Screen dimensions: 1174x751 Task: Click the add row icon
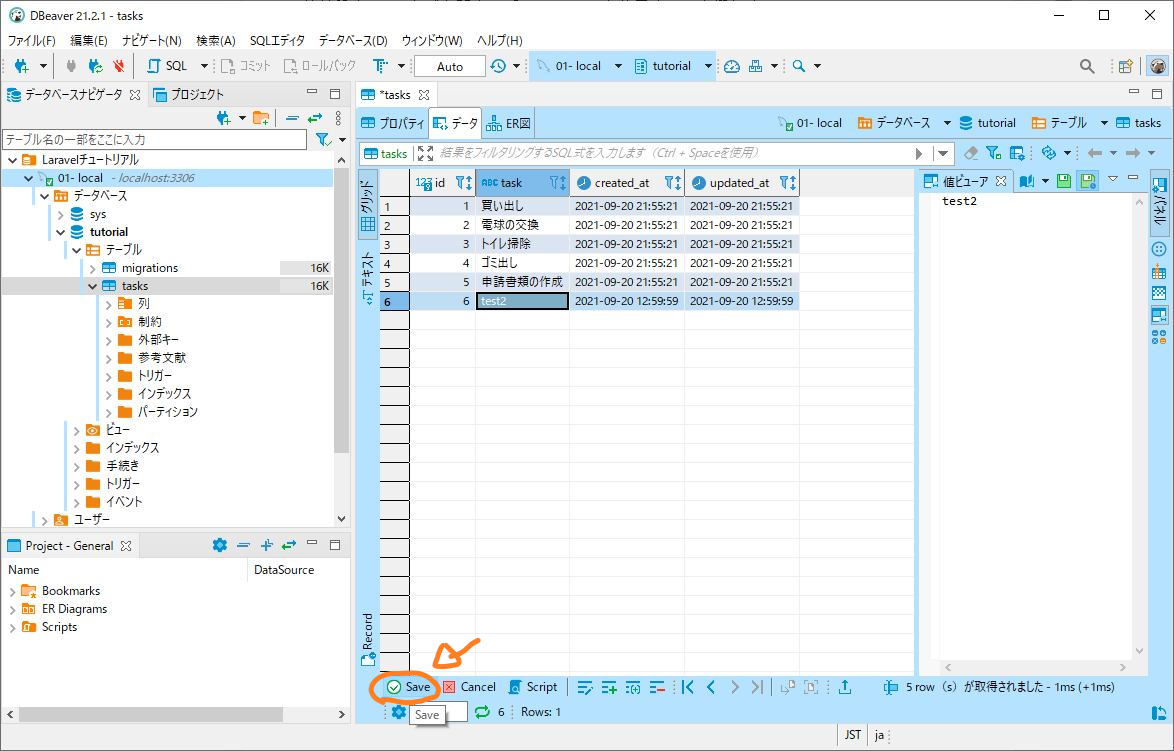click(x=609, y=687)
